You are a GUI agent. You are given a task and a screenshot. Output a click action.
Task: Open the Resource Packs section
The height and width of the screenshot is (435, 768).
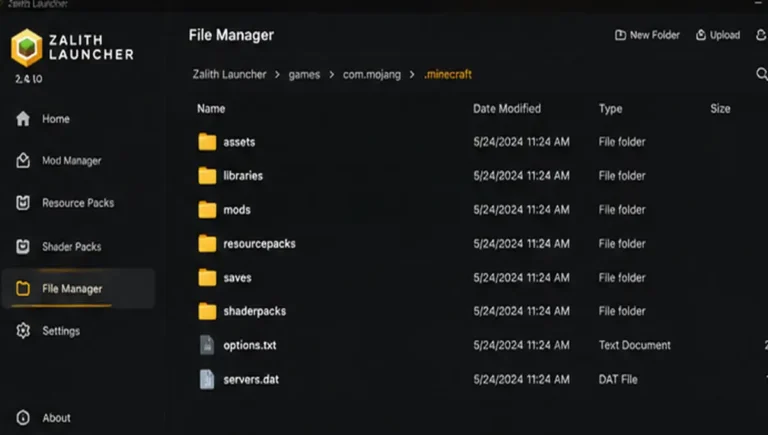coord(78,203)
